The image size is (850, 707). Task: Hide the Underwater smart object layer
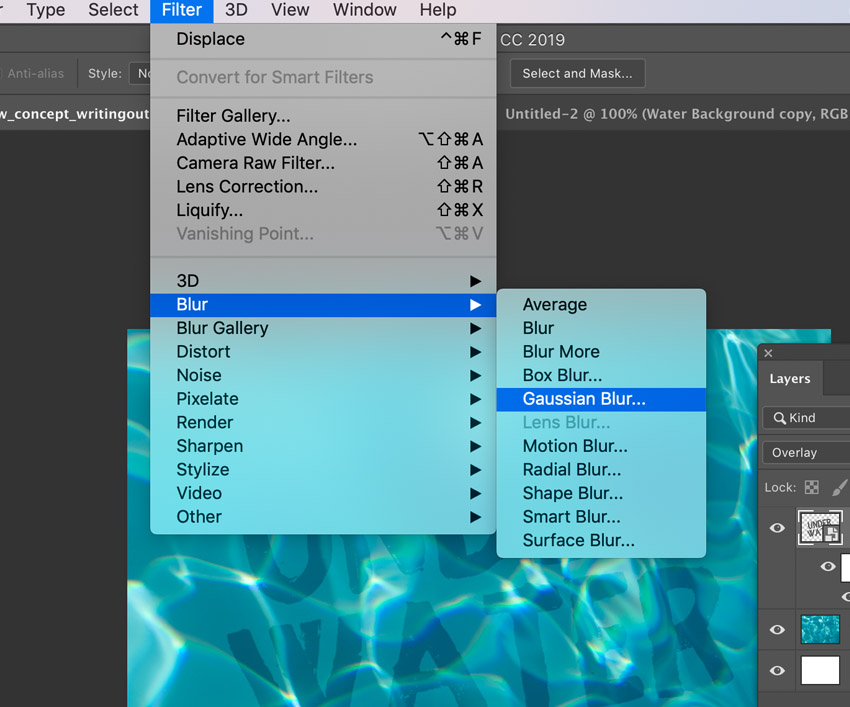[777, 528]
